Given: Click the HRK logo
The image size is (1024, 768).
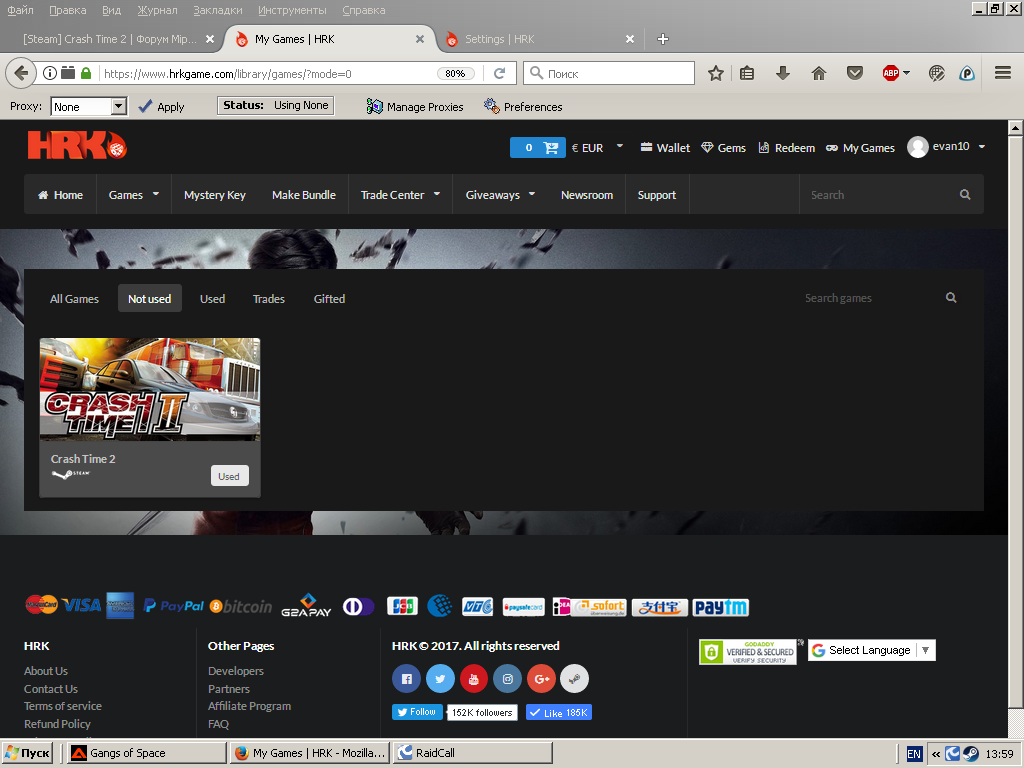Looking at the screenshot, I should pyautogui.click(x=77, y=145).
